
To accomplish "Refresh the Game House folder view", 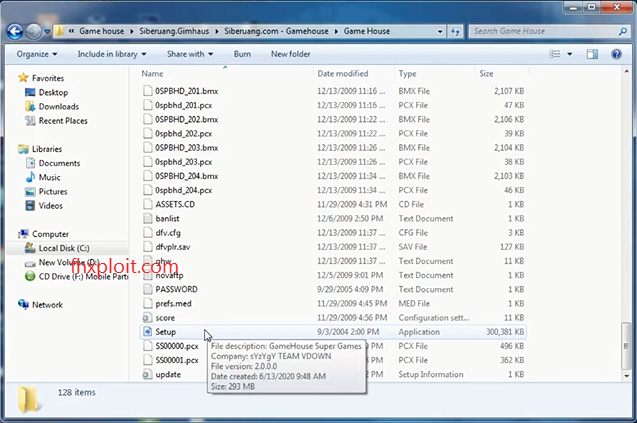I will [455, 31].
